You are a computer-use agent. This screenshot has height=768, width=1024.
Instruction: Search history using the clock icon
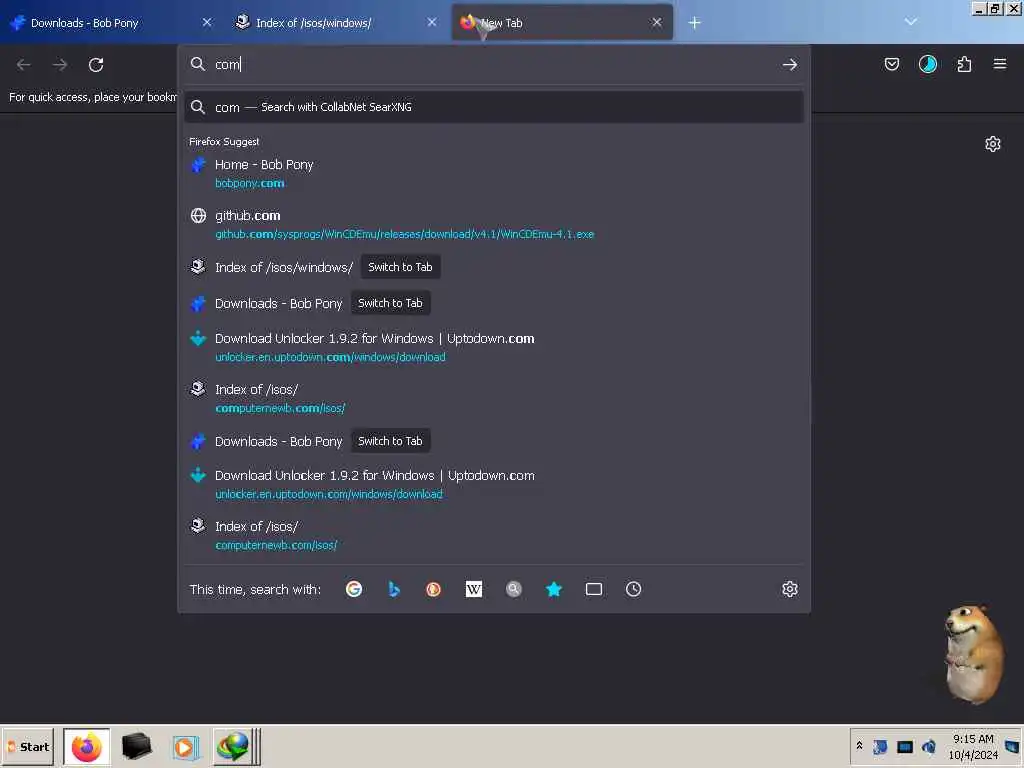(633, 589)
